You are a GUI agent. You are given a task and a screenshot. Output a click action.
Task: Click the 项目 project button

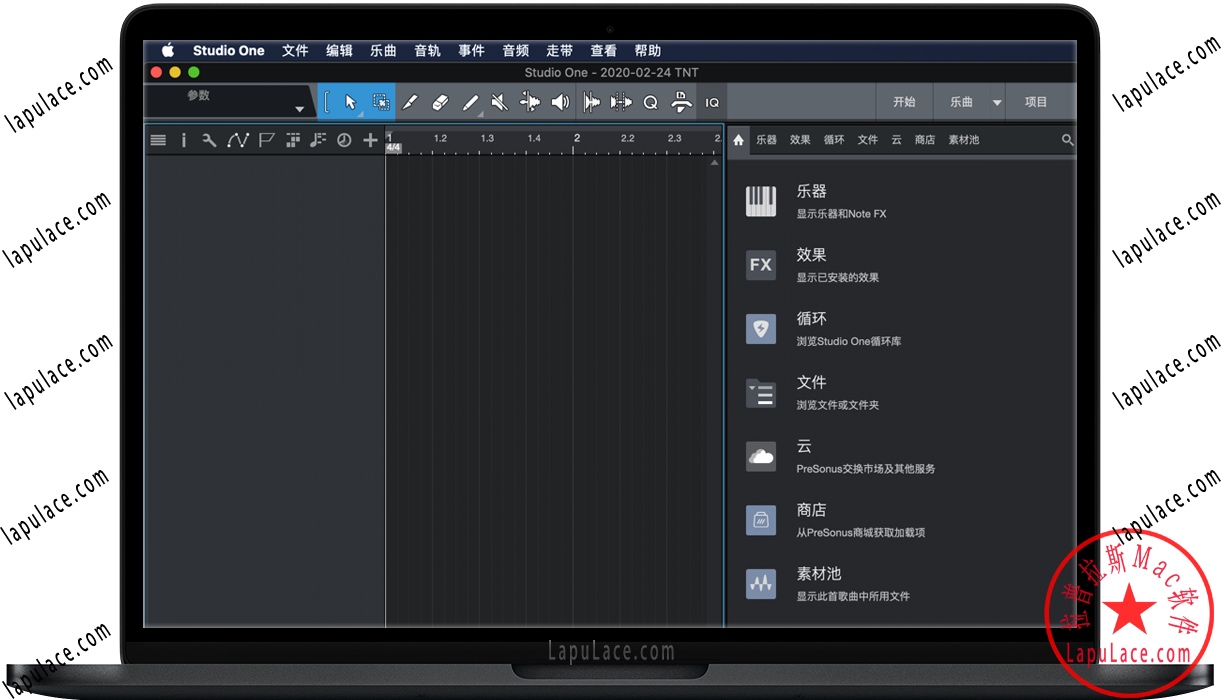(1036, 102)
